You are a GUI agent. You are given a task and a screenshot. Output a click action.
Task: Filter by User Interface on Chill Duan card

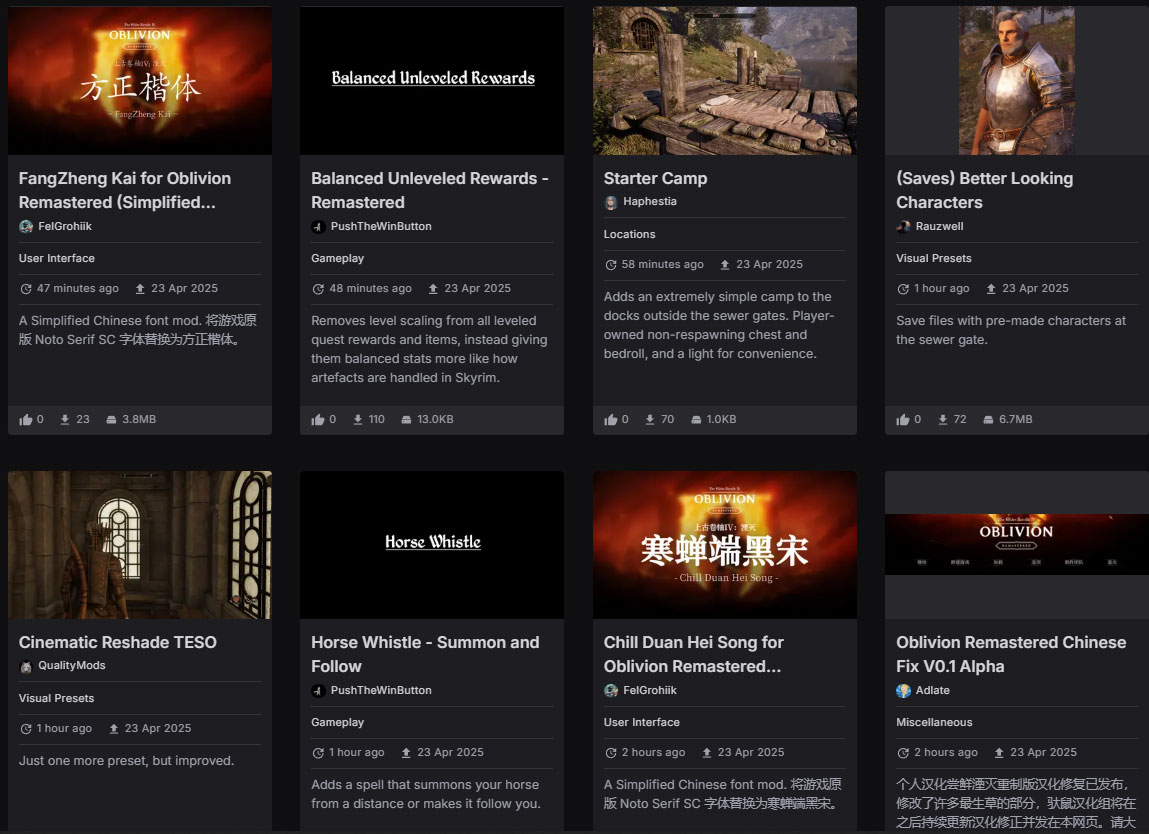(x=641, y=722)
